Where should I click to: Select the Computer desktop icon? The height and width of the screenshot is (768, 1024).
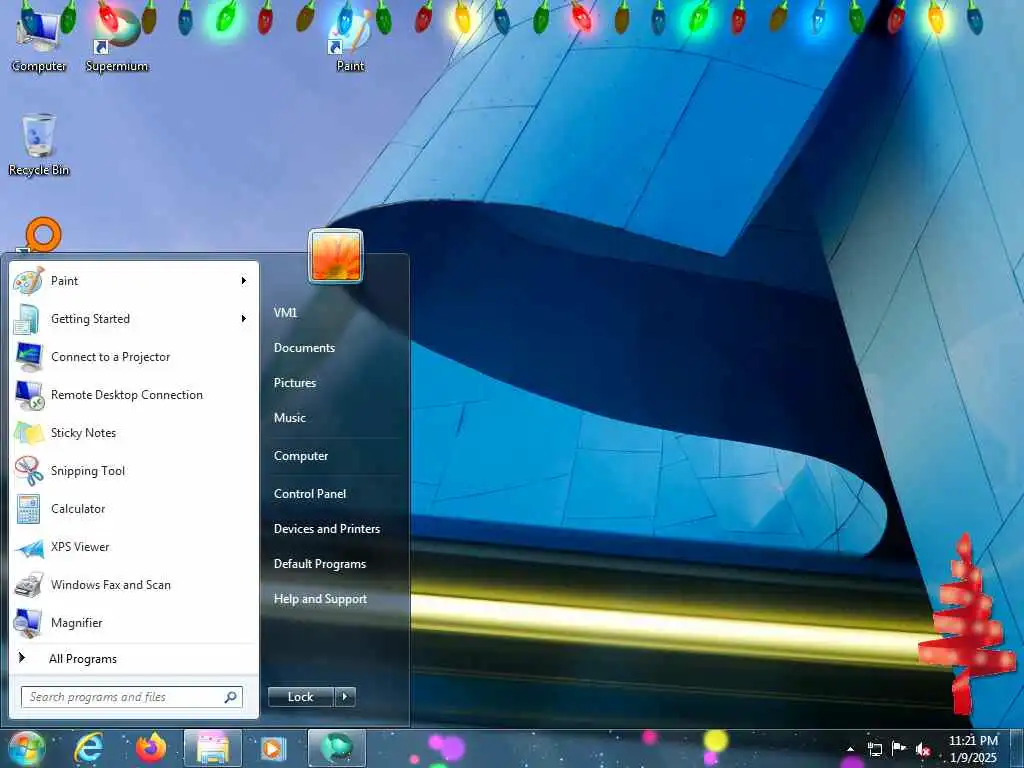point(39,40)
